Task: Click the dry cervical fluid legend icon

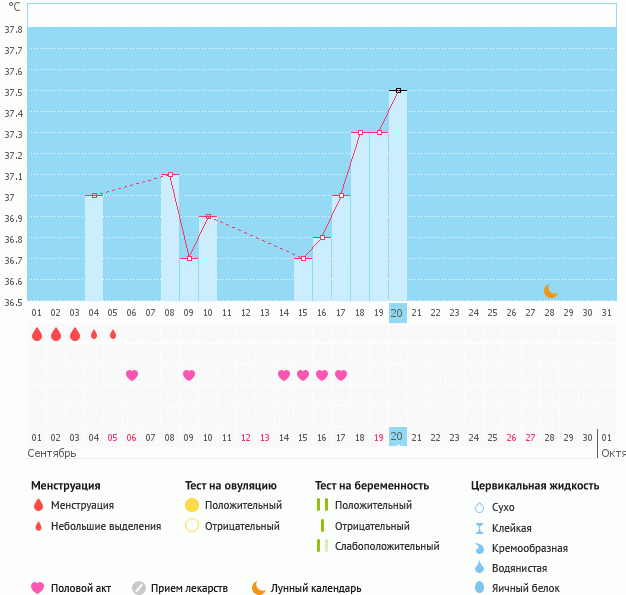Action: 479,508
